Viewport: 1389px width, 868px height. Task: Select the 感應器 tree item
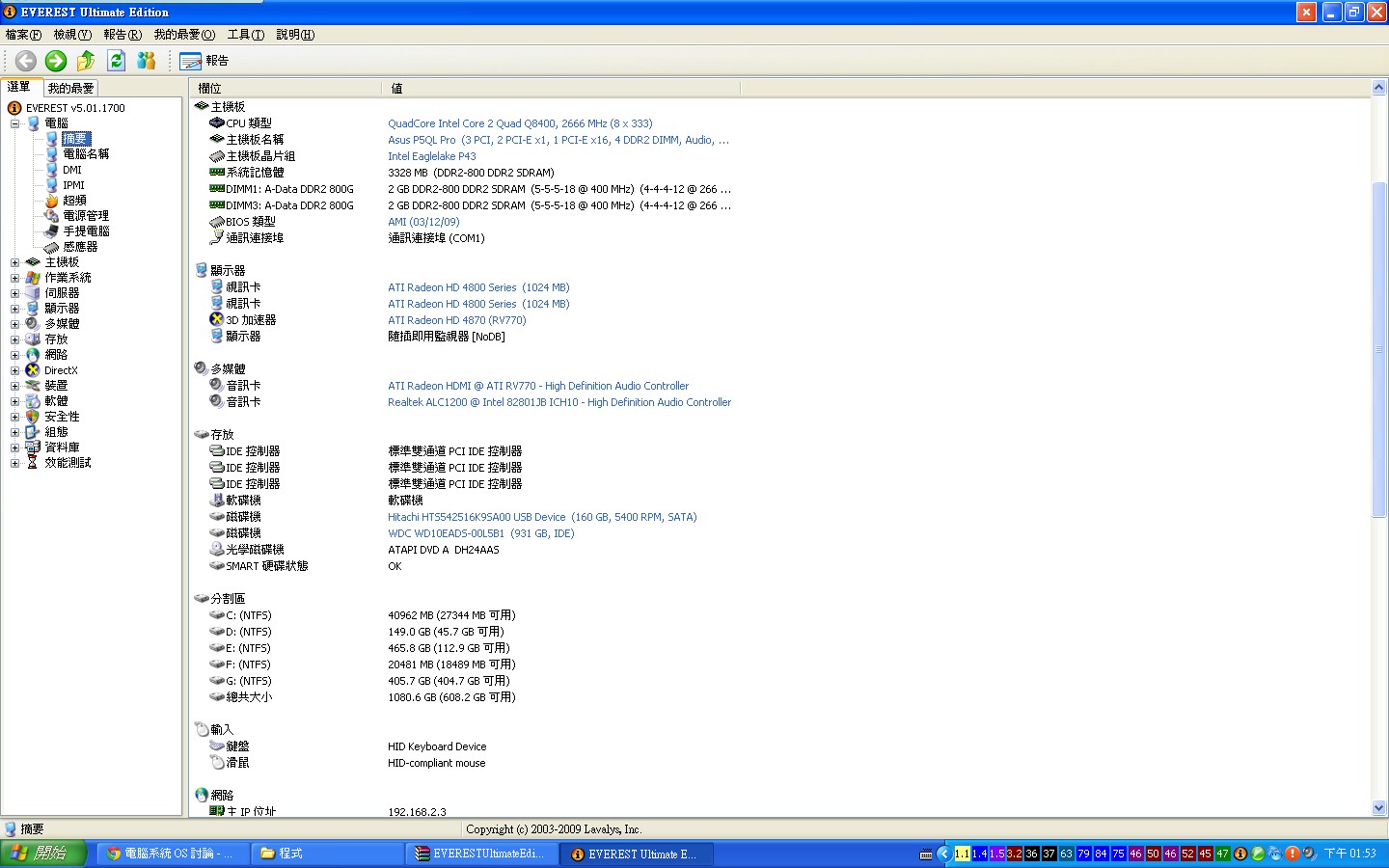[80, 247]
